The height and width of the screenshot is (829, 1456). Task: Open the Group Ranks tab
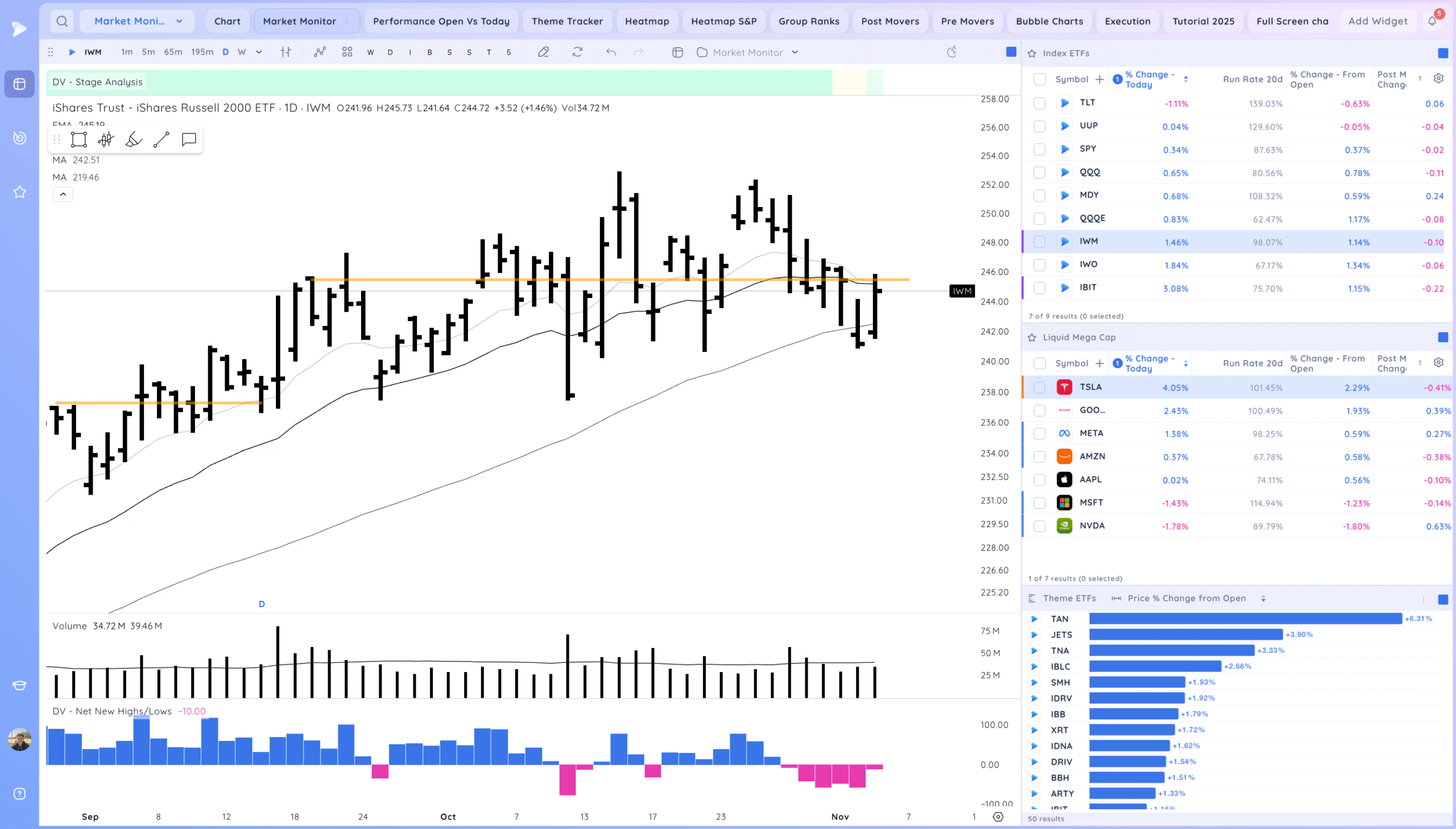809,21
